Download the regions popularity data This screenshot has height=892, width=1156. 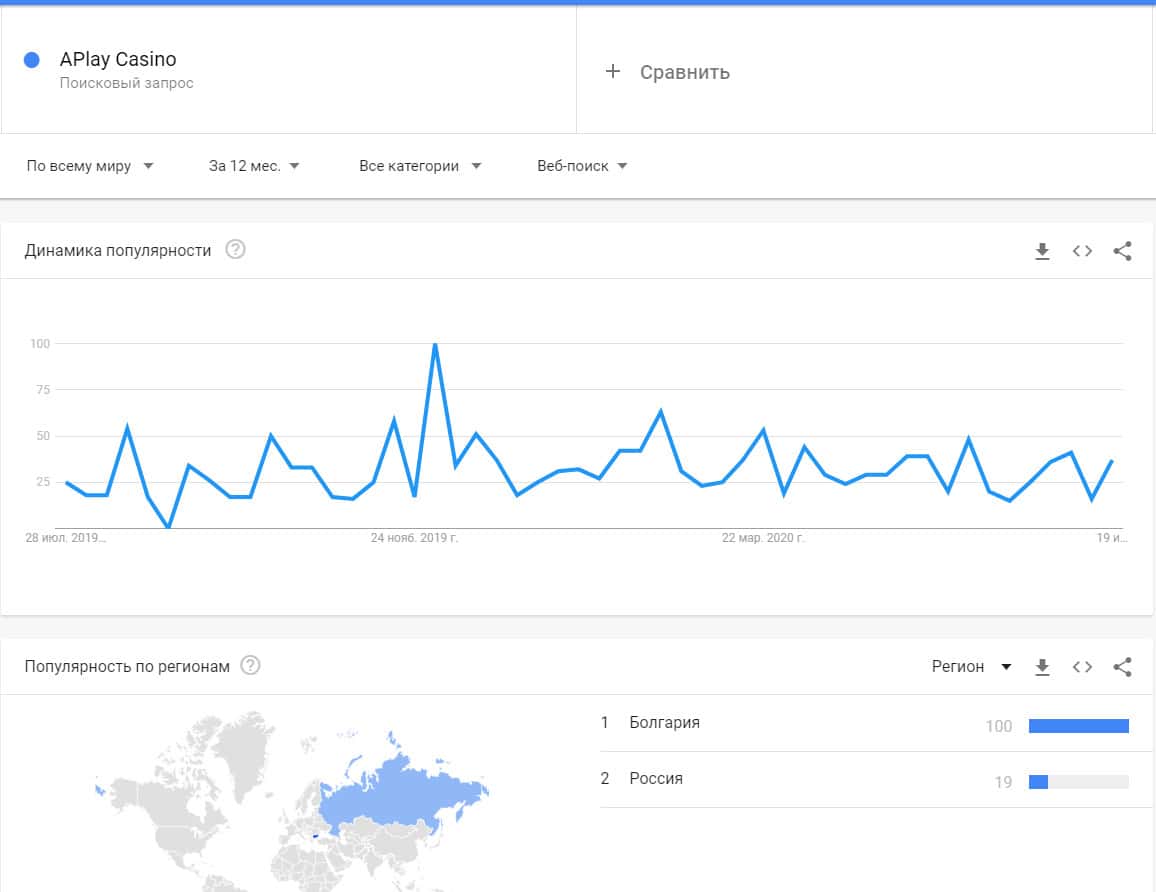pos(1042,667)
